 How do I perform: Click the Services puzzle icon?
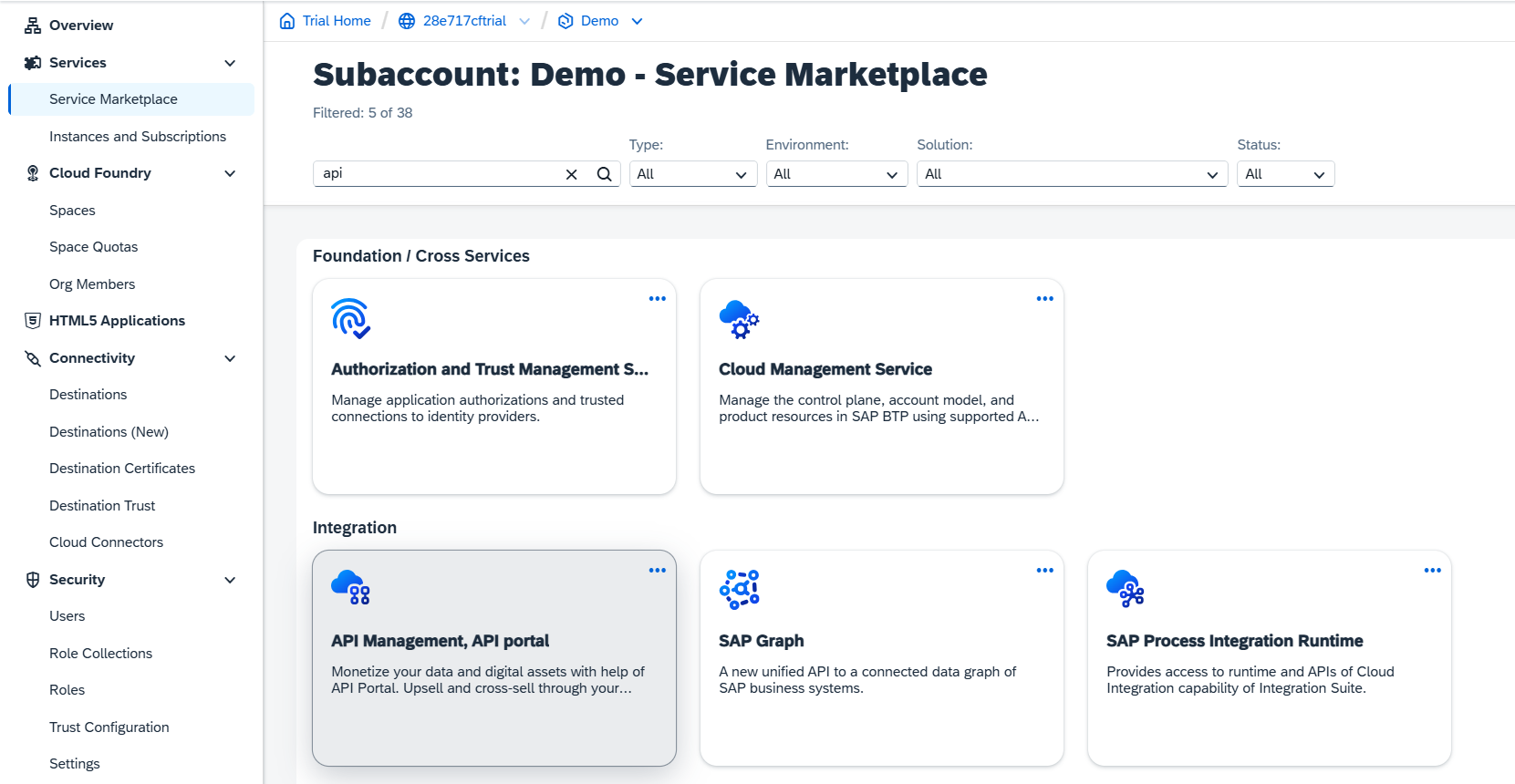click(x=33, y=63)
